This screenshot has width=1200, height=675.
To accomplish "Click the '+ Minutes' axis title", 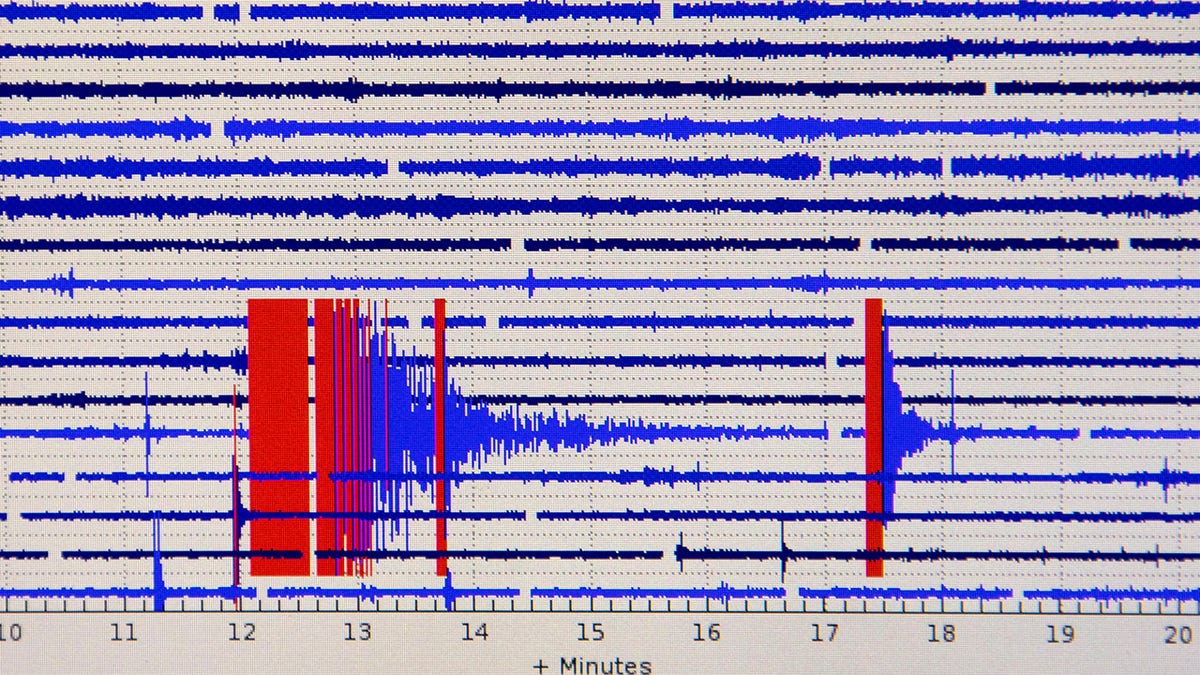I will pyautogui.click(x=592, y=665).
